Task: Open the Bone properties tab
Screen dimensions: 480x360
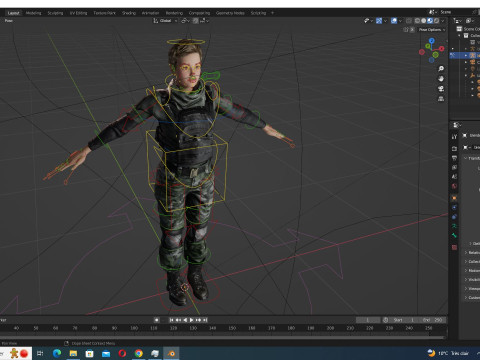Action: pyautogui.click(x=454, y=235)
